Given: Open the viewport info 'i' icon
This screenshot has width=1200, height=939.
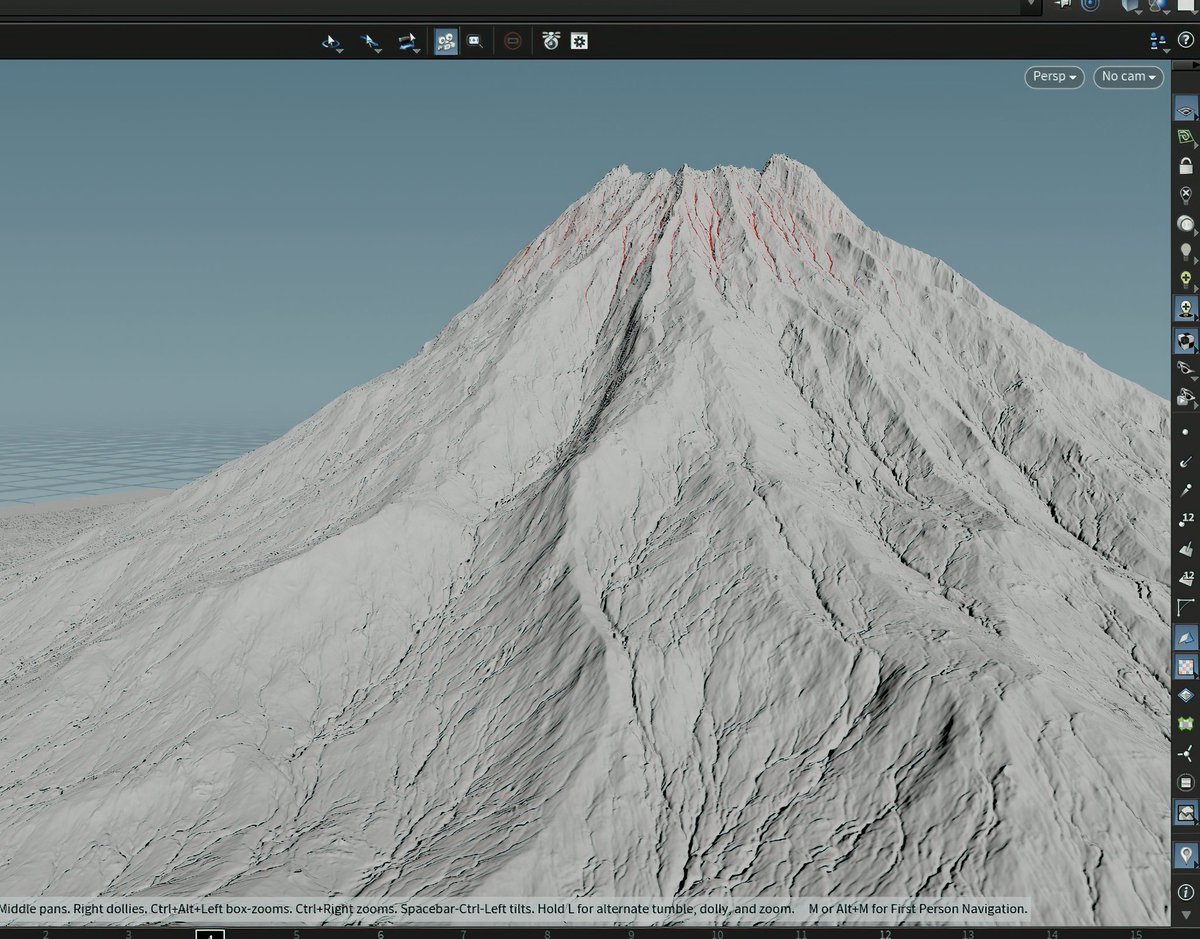Looking at the screenshot, I should click(x=1185, y=893).
